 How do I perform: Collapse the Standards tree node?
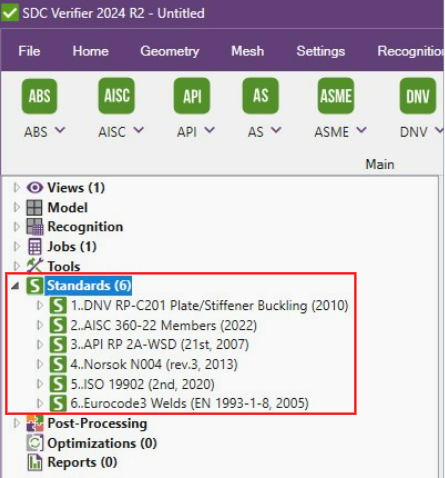(x=15, y=286)
